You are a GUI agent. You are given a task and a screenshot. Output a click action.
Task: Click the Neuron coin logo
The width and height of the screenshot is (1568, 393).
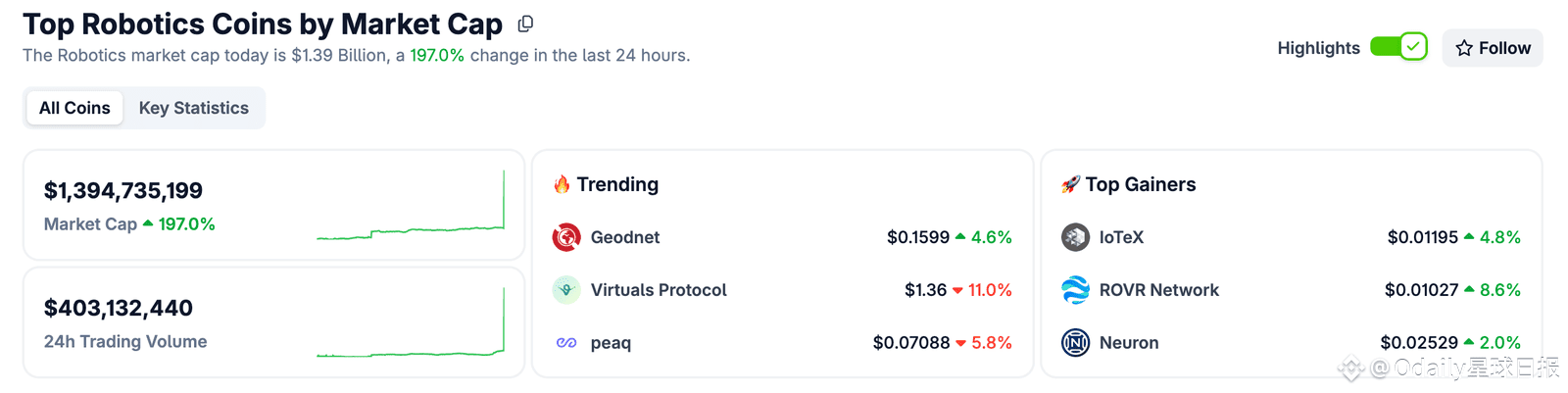pos(1075,343)
